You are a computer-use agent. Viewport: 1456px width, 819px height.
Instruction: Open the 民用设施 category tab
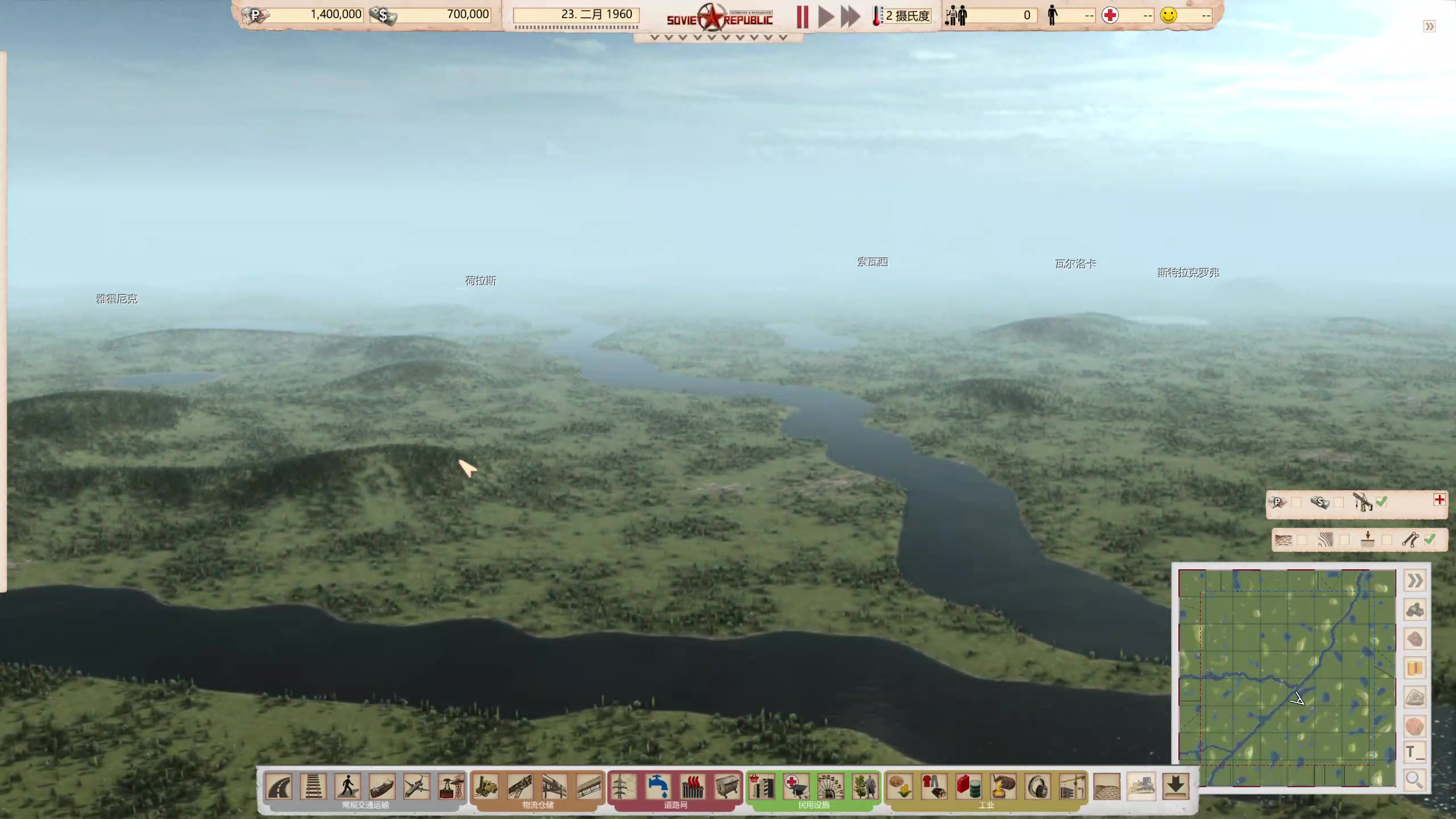[x=813, y=805]
